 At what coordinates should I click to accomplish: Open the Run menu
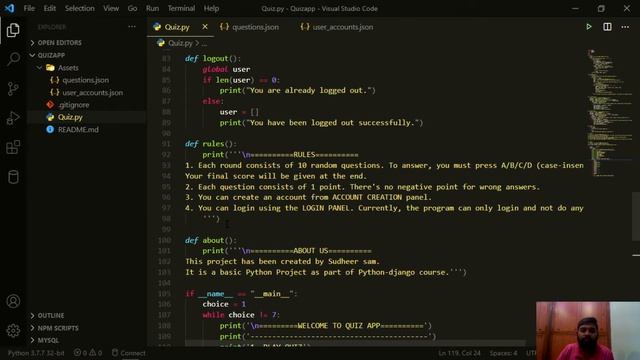152,8
